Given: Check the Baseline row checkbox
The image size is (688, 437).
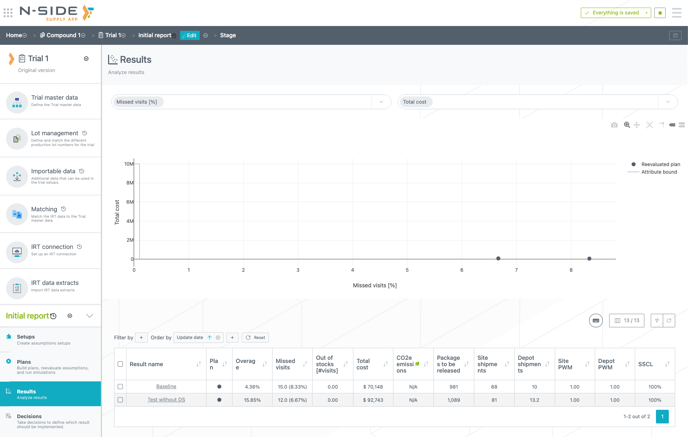Looking at the screenshot, I should pos(121,386).
